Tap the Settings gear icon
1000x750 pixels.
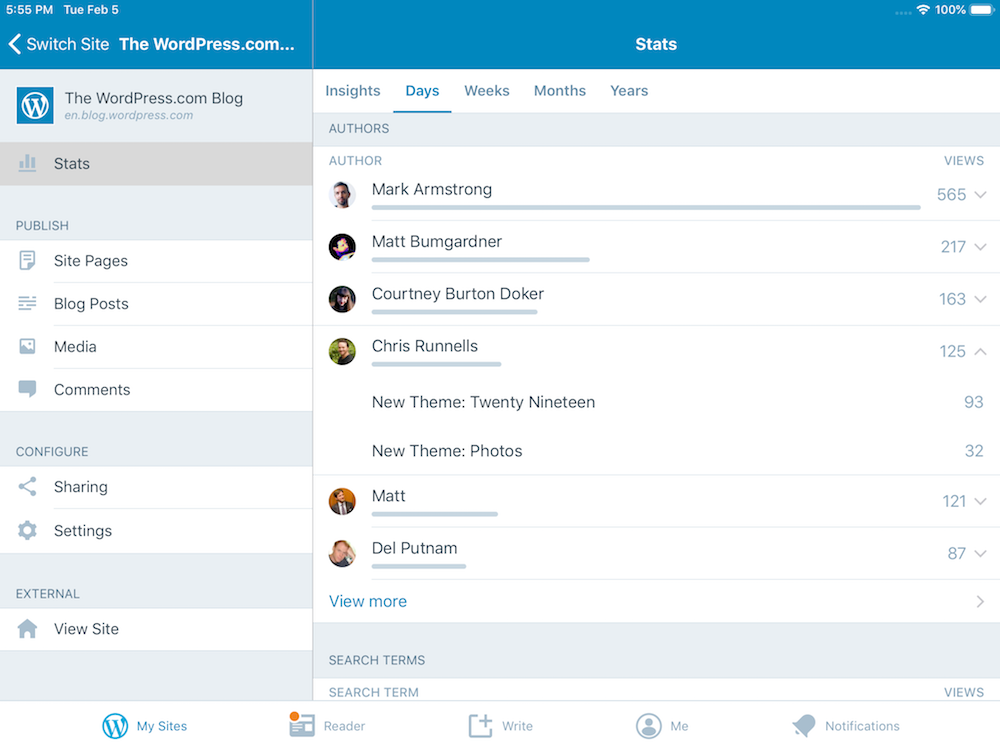click(27, 530)
